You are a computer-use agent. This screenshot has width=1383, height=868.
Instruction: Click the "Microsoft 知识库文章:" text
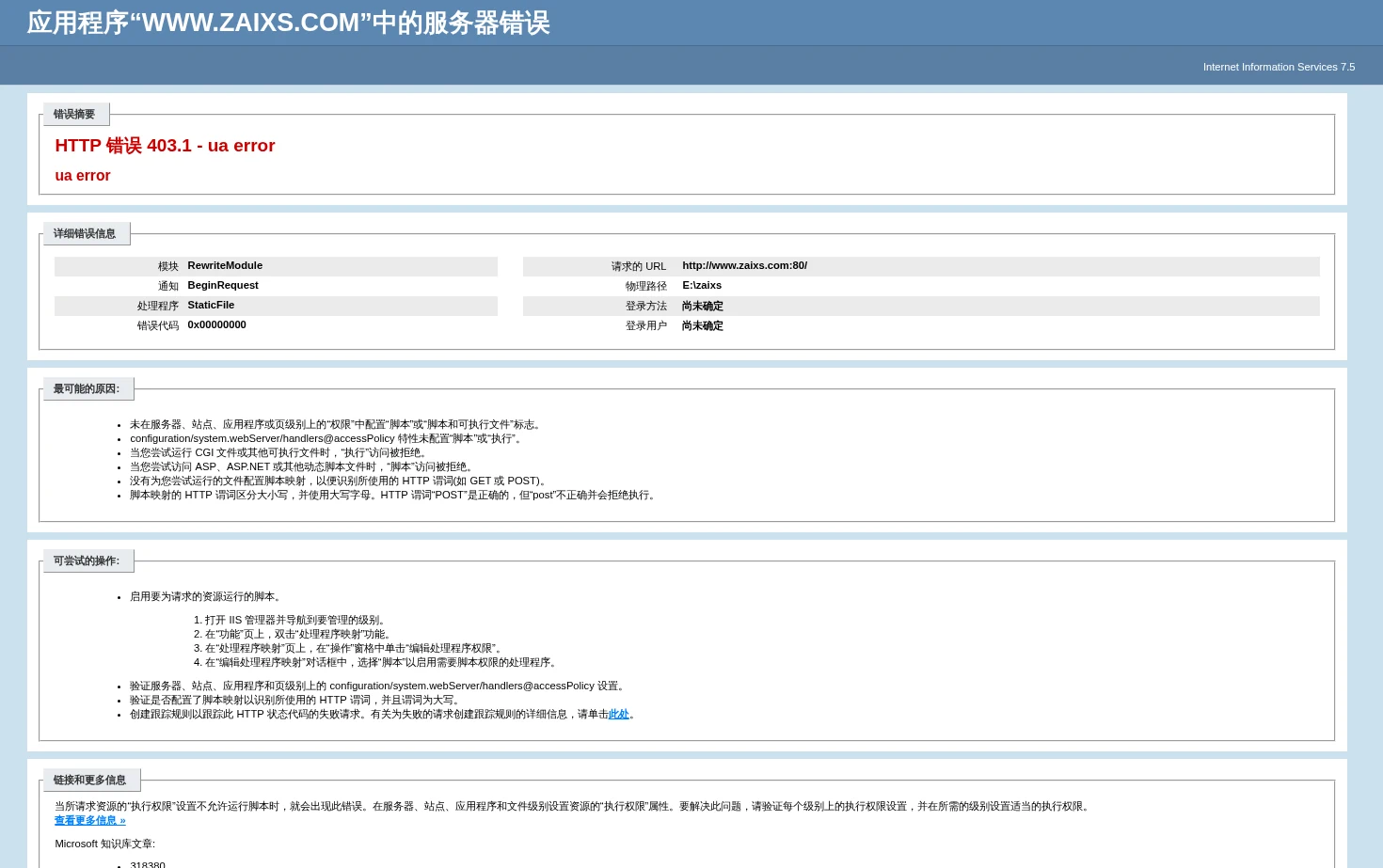click(105, 844)
